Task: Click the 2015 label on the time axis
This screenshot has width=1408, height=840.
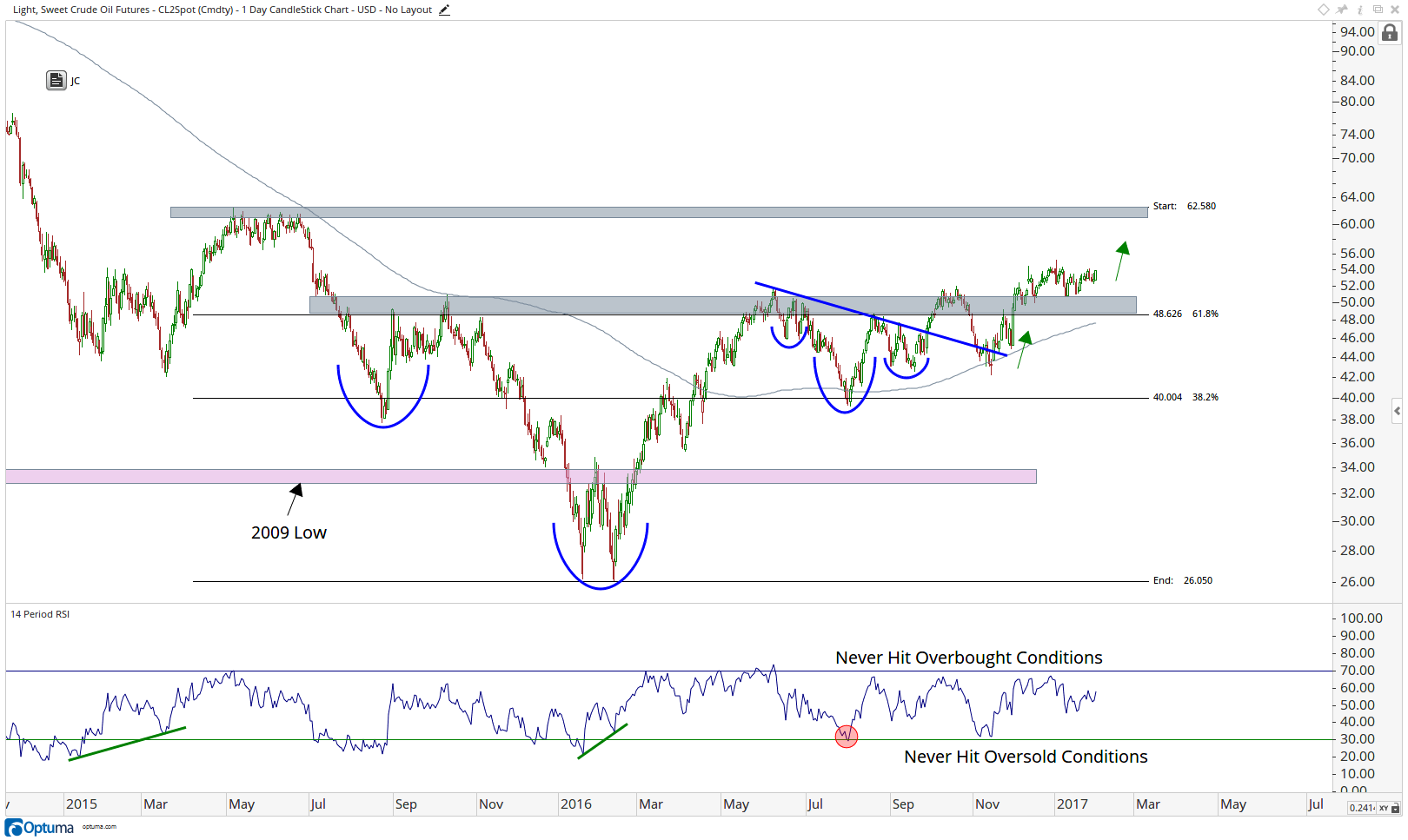Action: click(82, 804)
